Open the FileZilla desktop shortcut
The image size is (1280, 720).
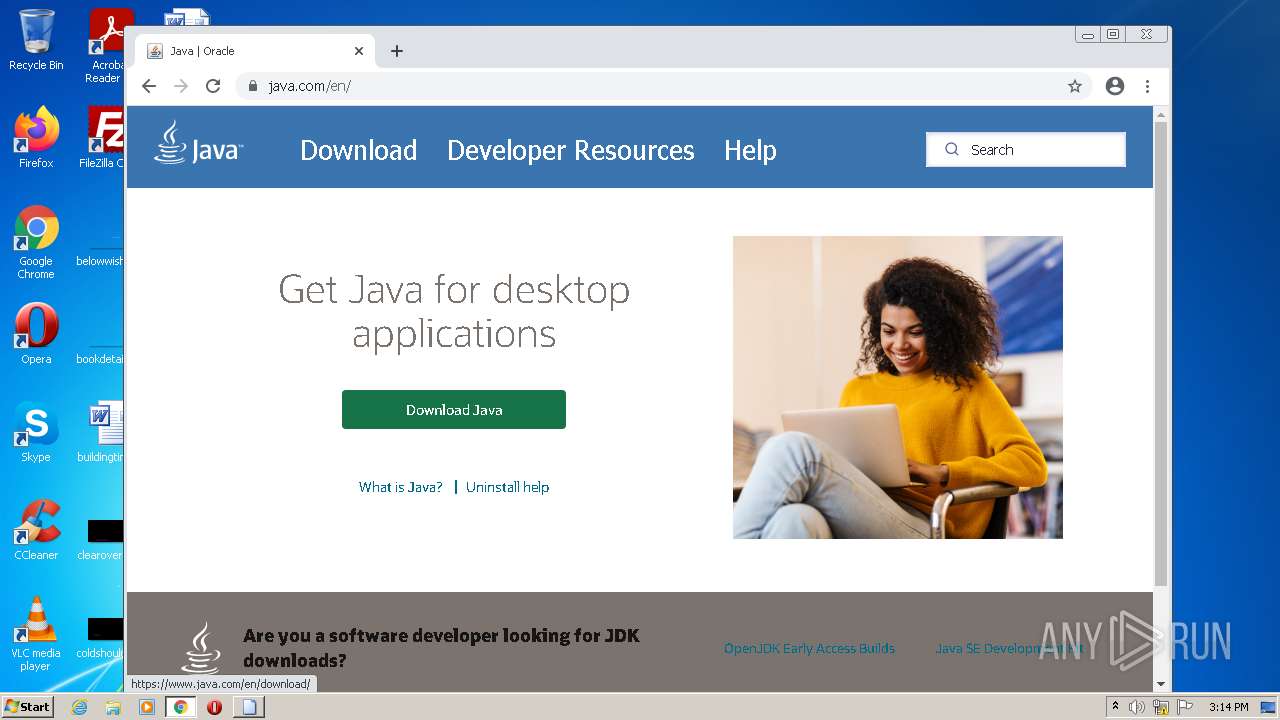(104, 138)
